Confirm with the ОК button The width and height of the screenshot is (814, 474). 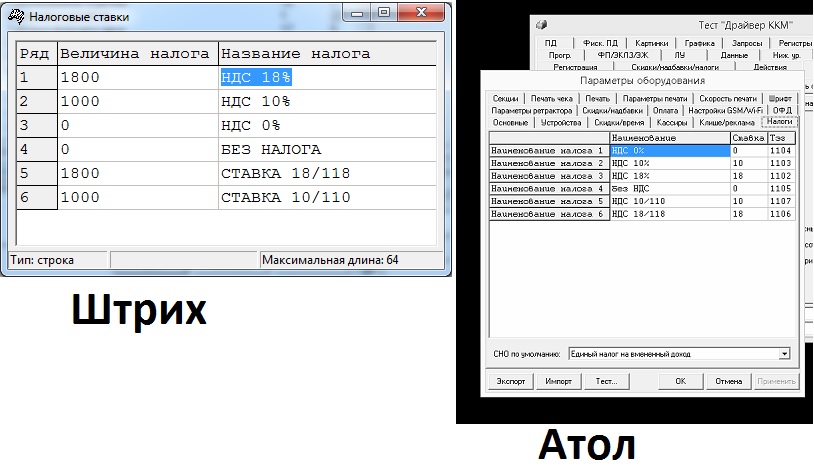[x=681, y=381]
